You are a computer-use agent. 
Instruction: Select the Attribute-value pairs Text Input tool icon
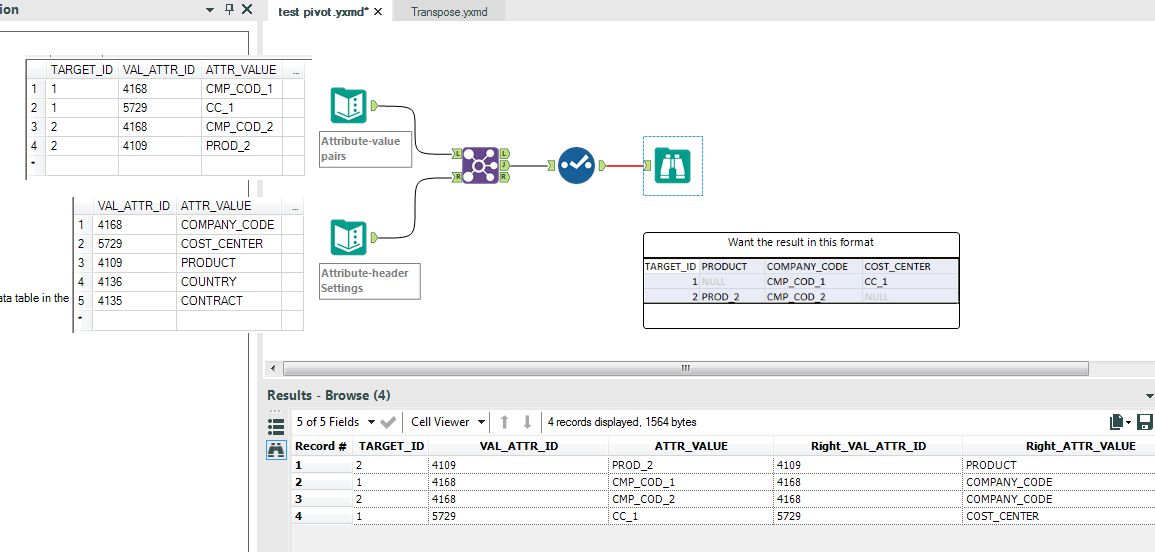point(349,106)
